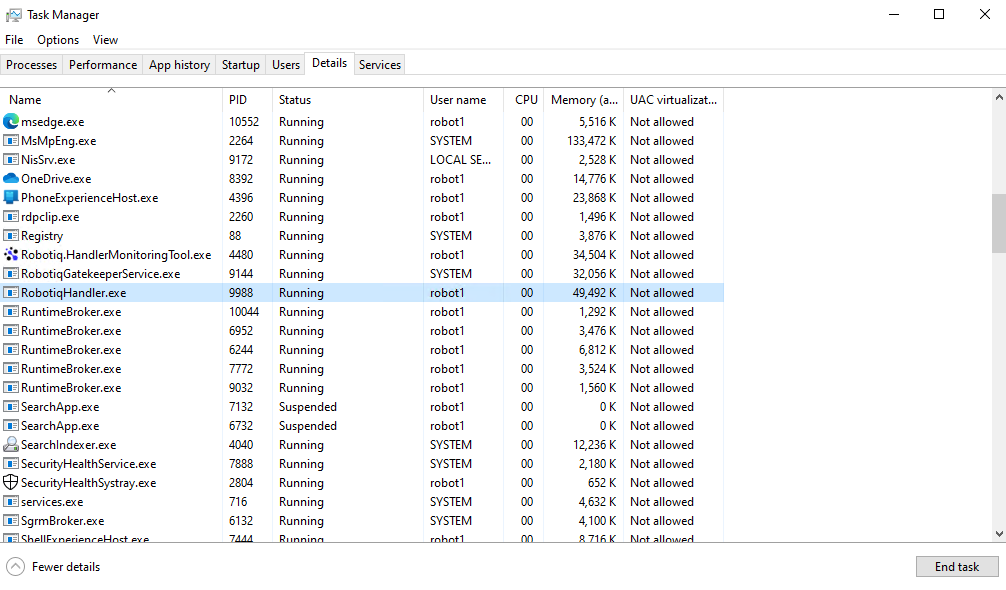Click PID 88 of Registry
Image resolution: width=1006 pixels, height=590 pixels.
click(x=235, y=235)
